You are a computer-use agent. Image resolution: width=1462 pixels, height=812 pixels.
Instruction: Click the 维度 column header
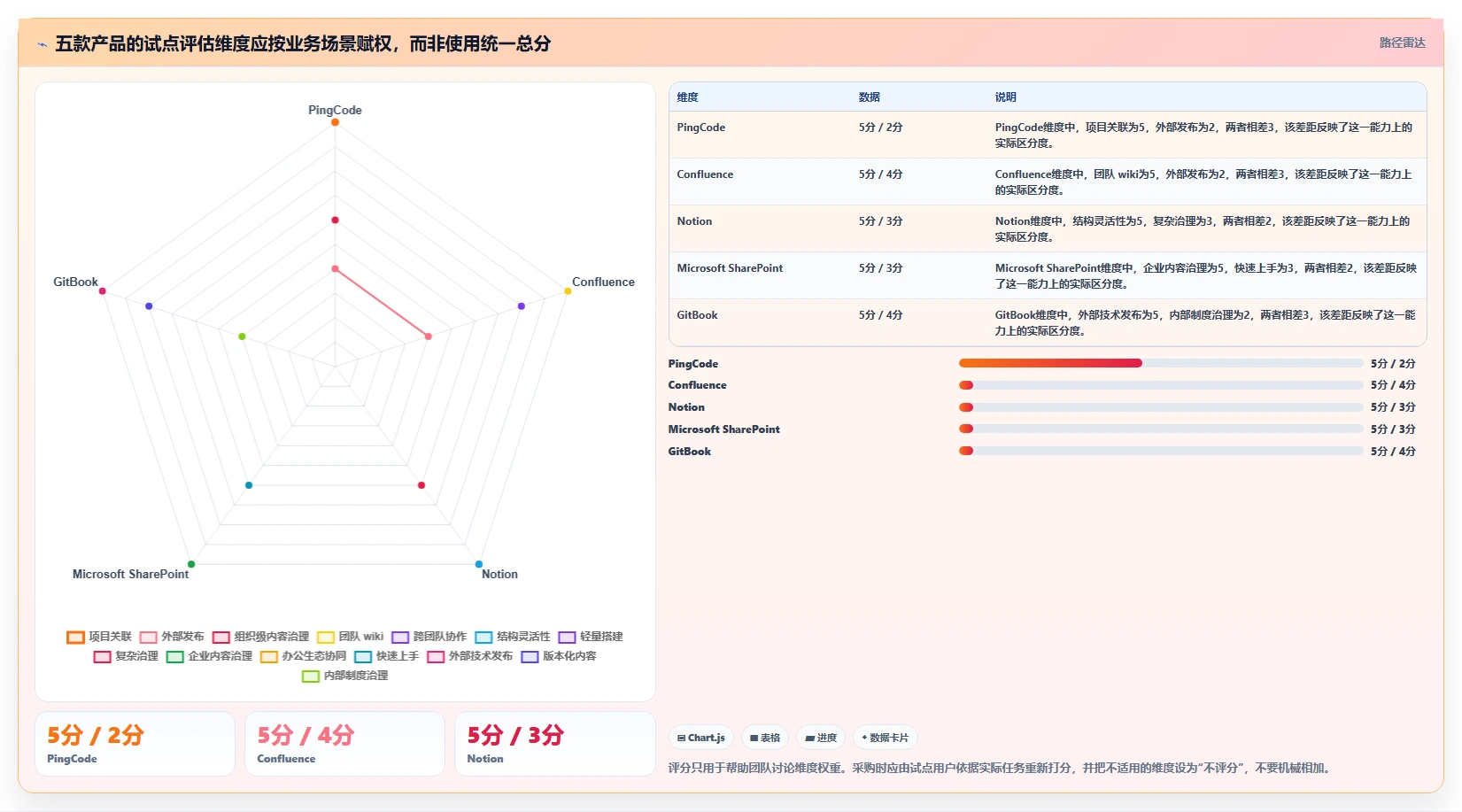[688, 97]
